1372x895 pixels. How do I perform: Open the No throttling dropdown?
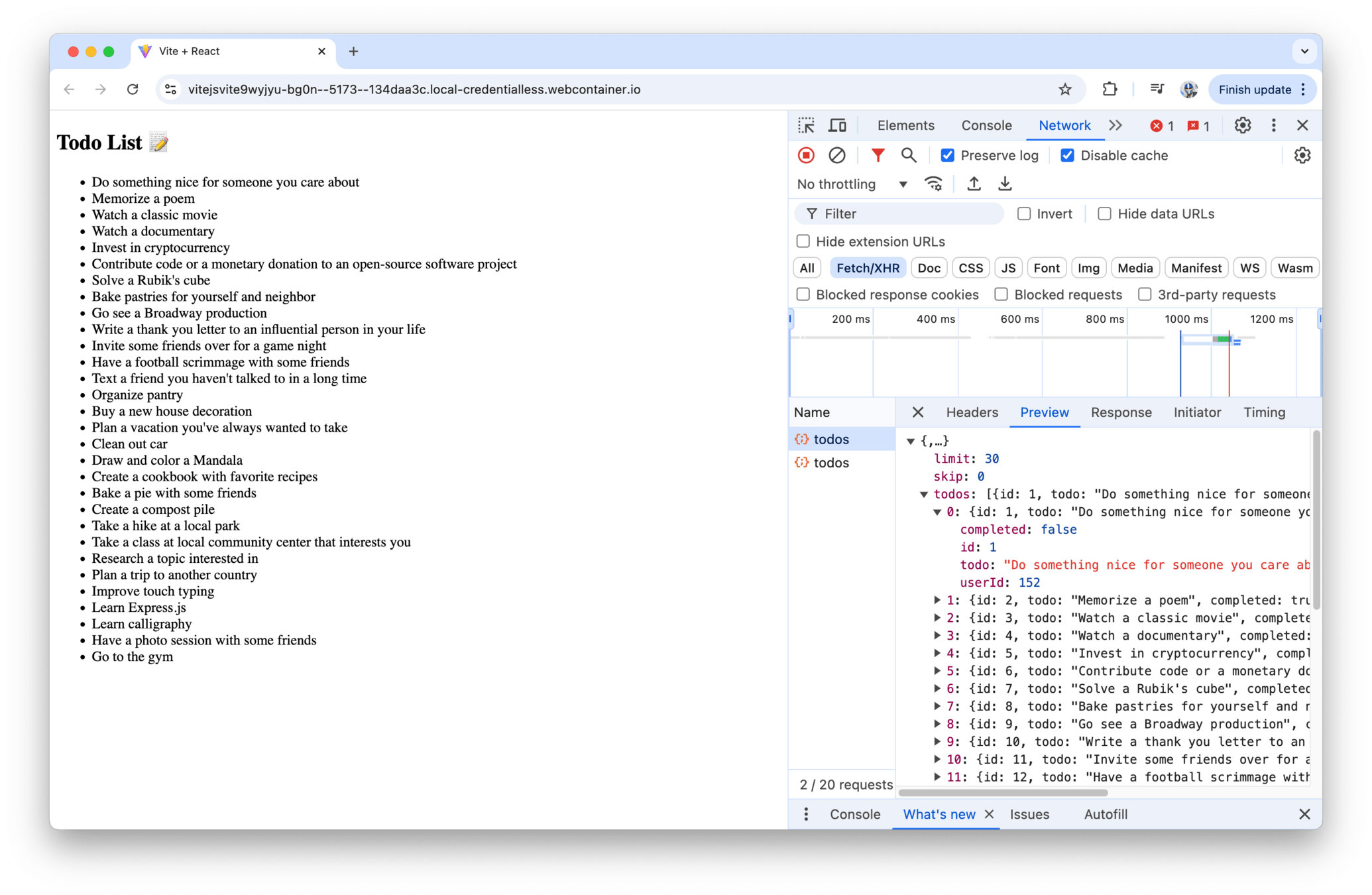[x=852, y=184]
